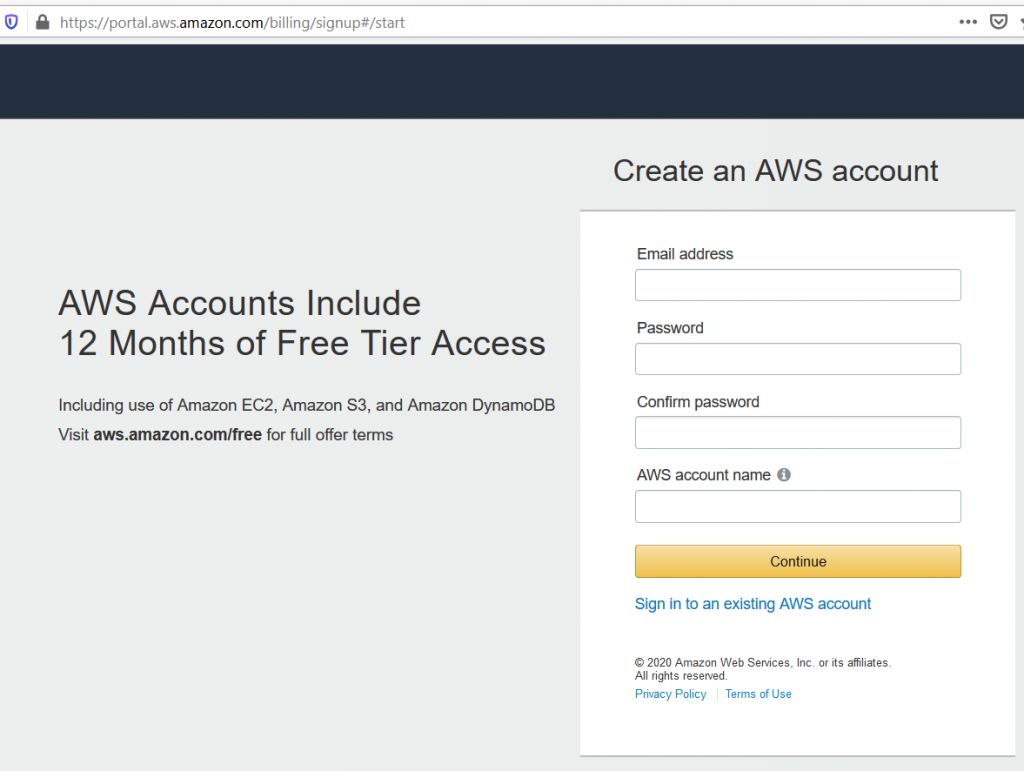Click the Save to Pocket icon
The image size is (1024, 771).
click(998, 21)
